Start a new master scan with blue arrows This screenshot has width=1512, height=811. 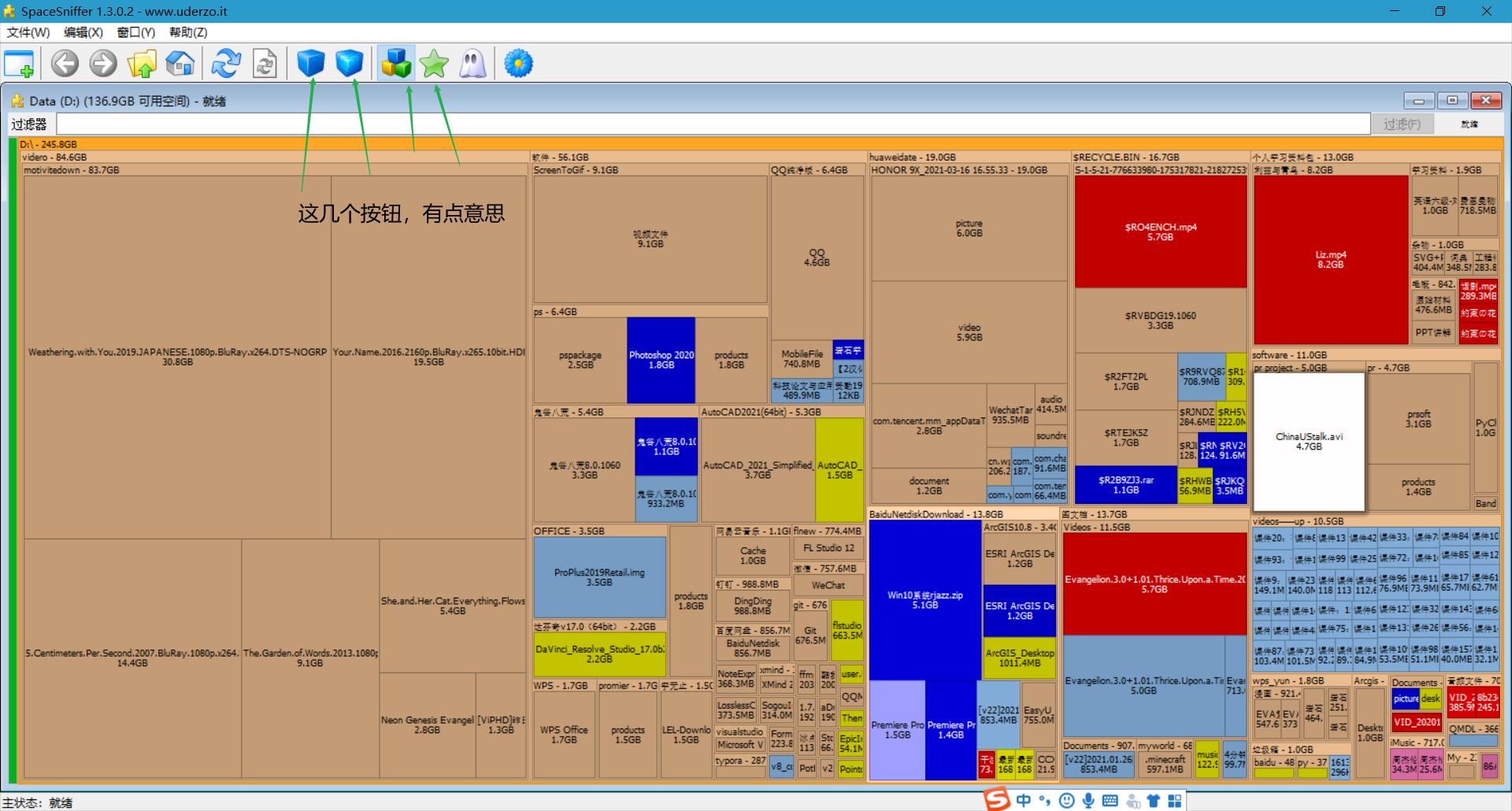pyautogui.click(x=226, y=64)
